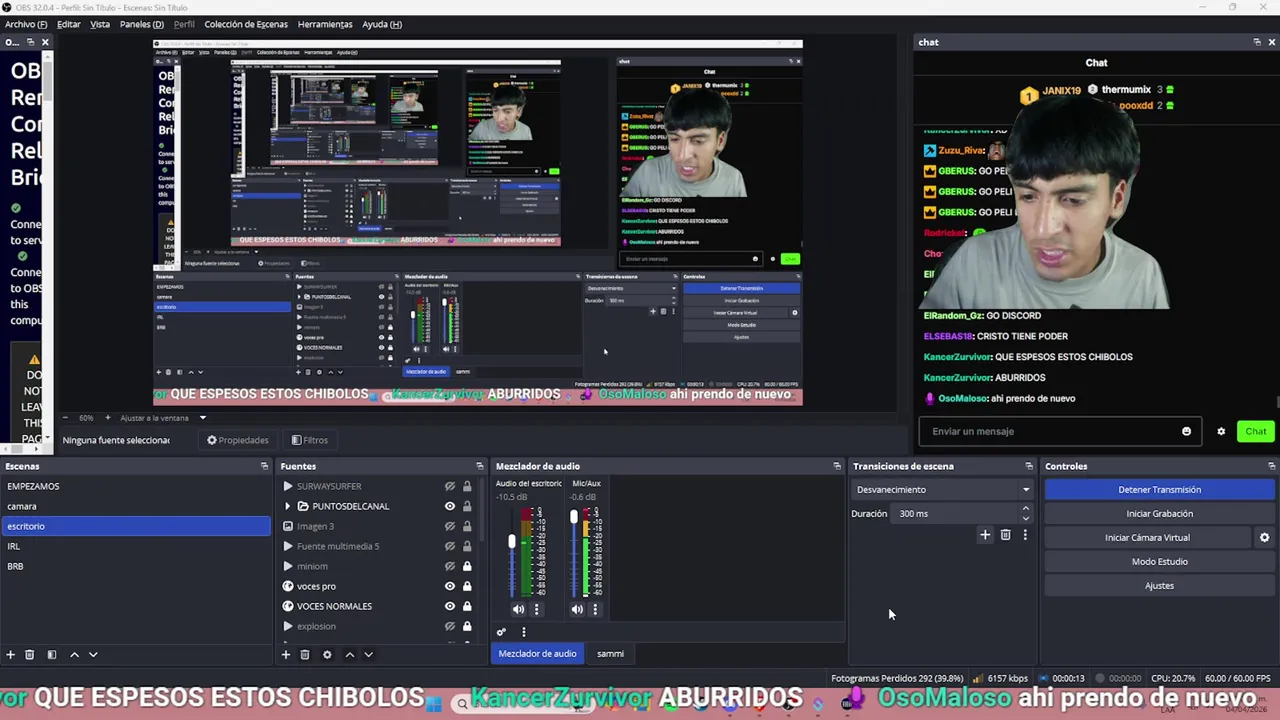Open Colección de Escenas menu
The height and width of the screenshot is (720, 1280).
coord(246,24)
